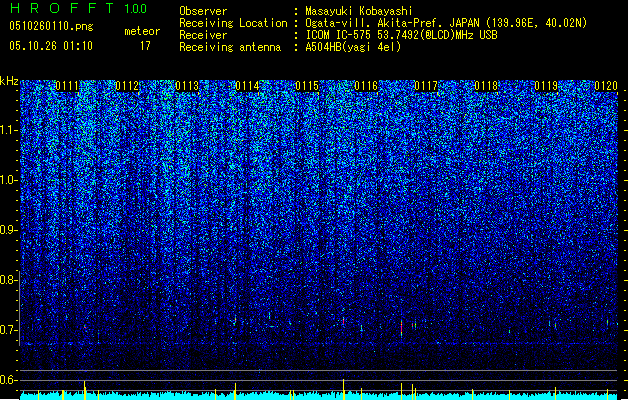Click the 1.1 frequency axis label
The image size is (629, 400).
click(x=9, y=130)
